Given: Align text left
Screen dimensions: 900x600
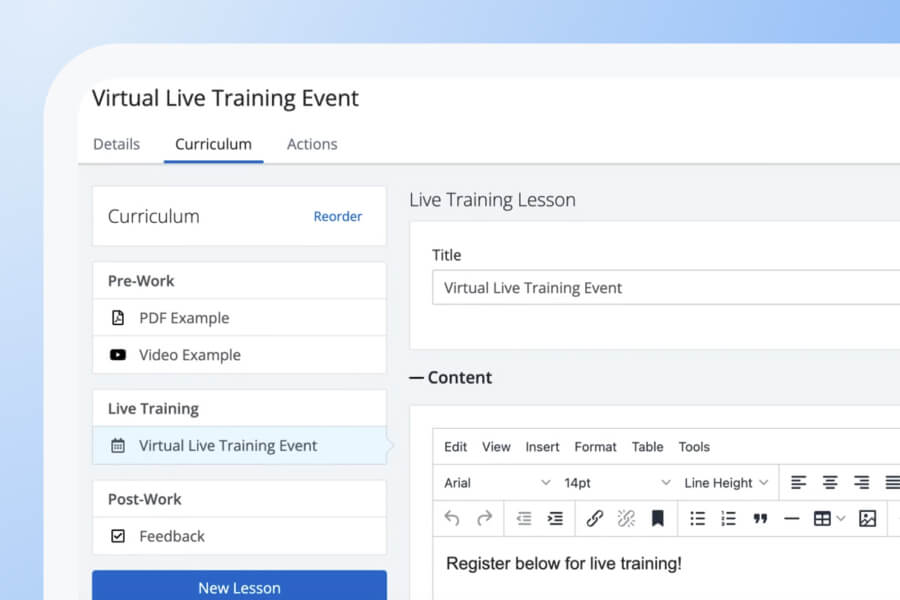Looking at the screenshot, I should 798,482.
